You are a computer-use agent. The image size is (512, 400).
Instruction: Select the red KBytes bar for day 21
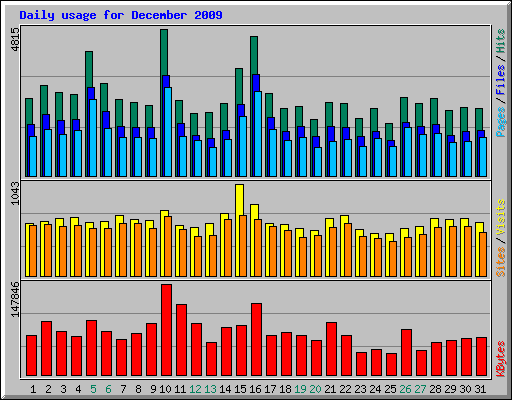pyautogui.click(x=332, y=349)
